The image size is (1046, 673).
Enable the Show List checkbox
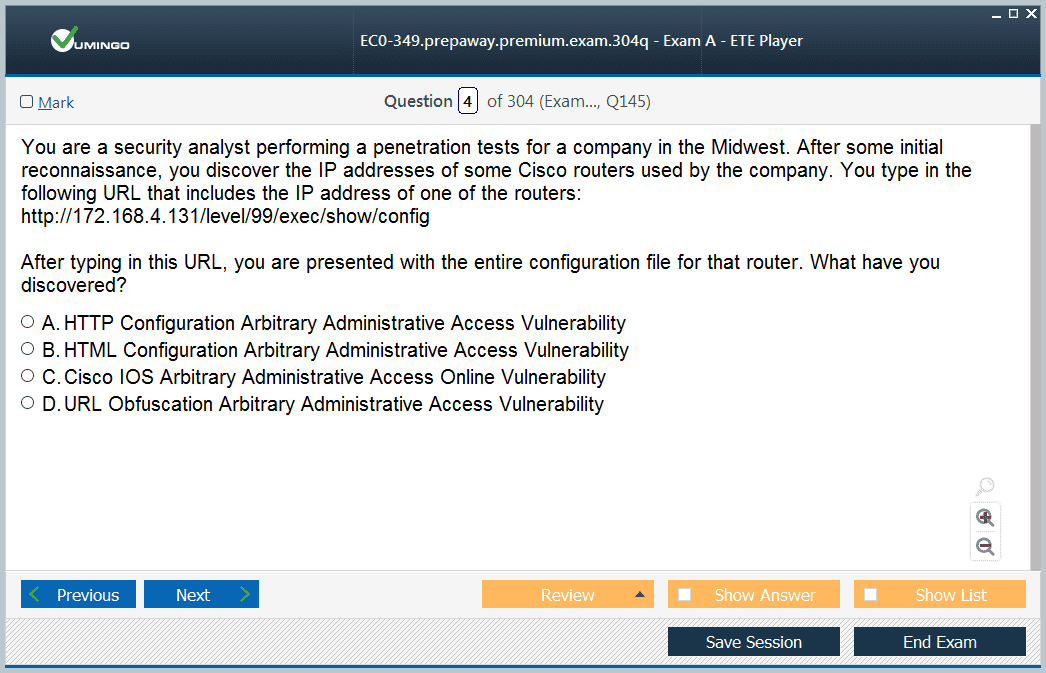coord(871,595)
